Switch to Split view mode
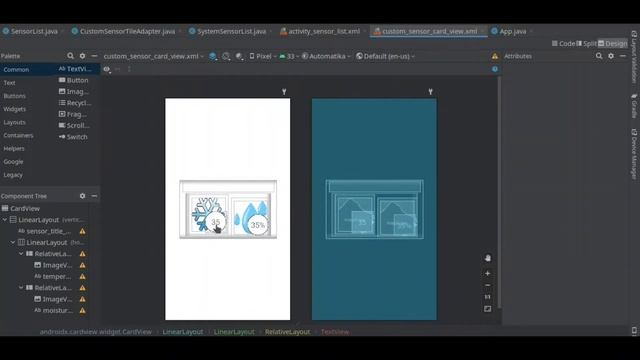This screenshot has height=360, width=640. point(587,43)
